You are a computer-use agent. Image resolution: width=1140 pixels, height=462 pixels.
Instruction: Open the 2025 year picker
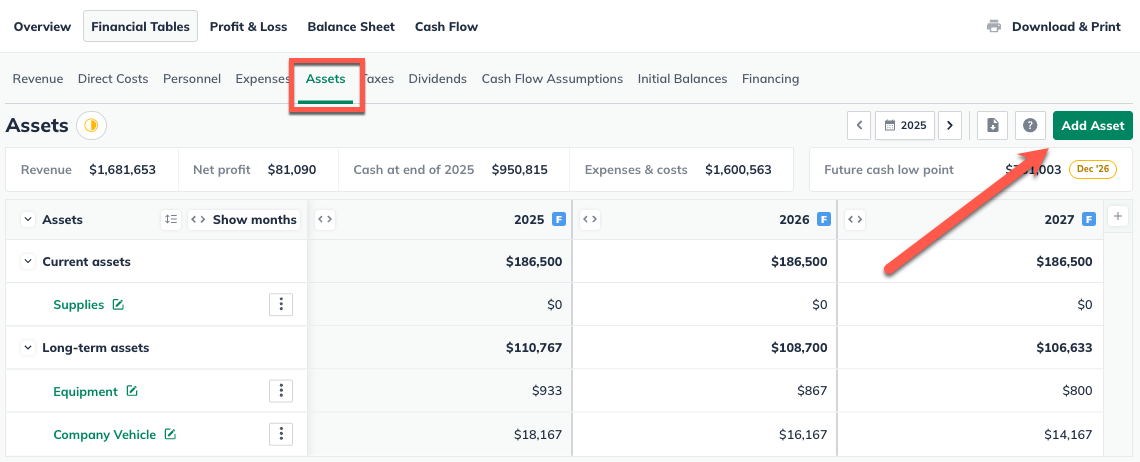coord(905,126)
